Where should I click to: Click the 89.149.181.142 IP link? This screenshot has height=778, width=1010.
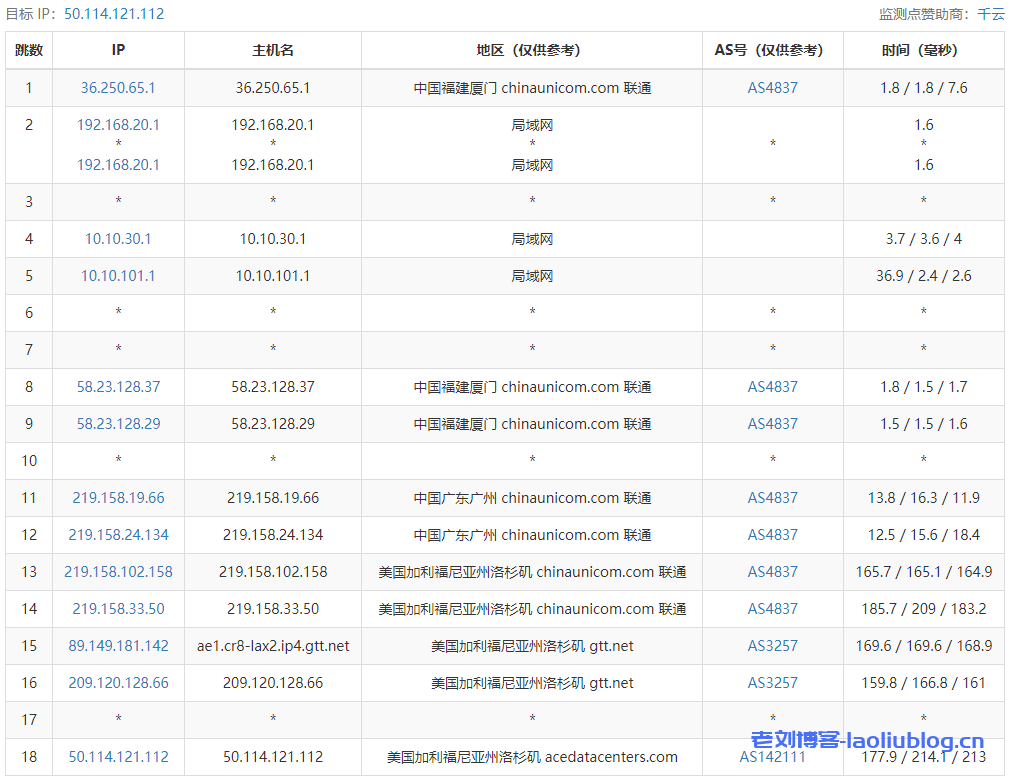point(118,646)
